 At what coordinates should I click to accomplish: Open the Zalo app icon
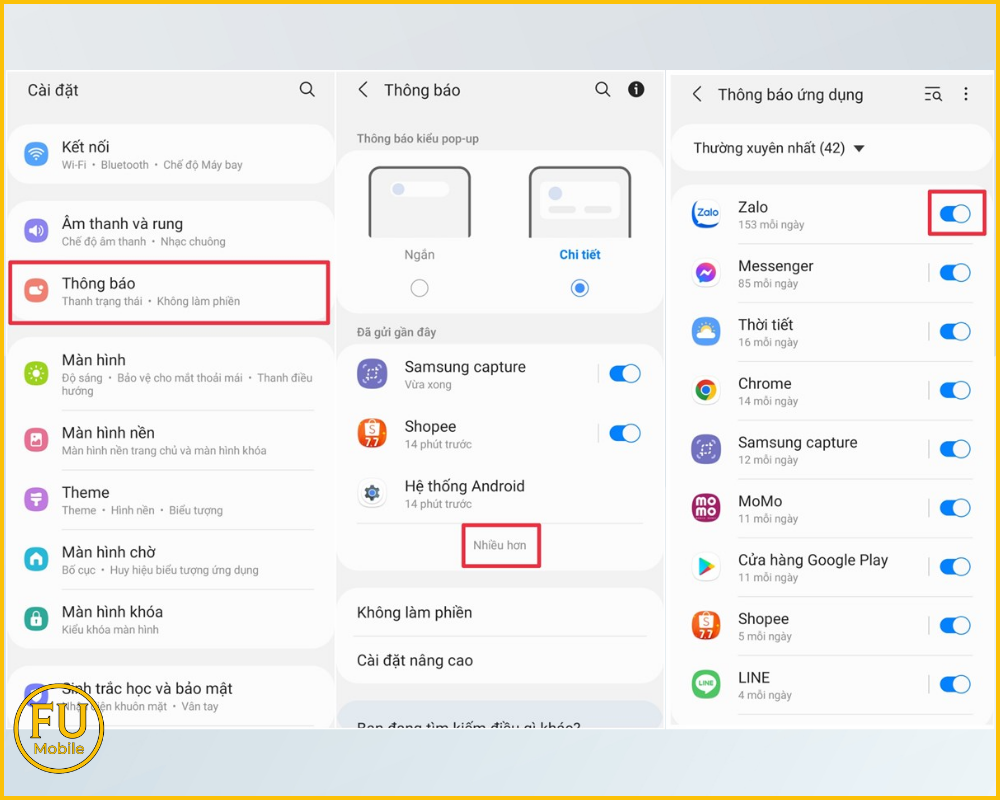(706, 214)
